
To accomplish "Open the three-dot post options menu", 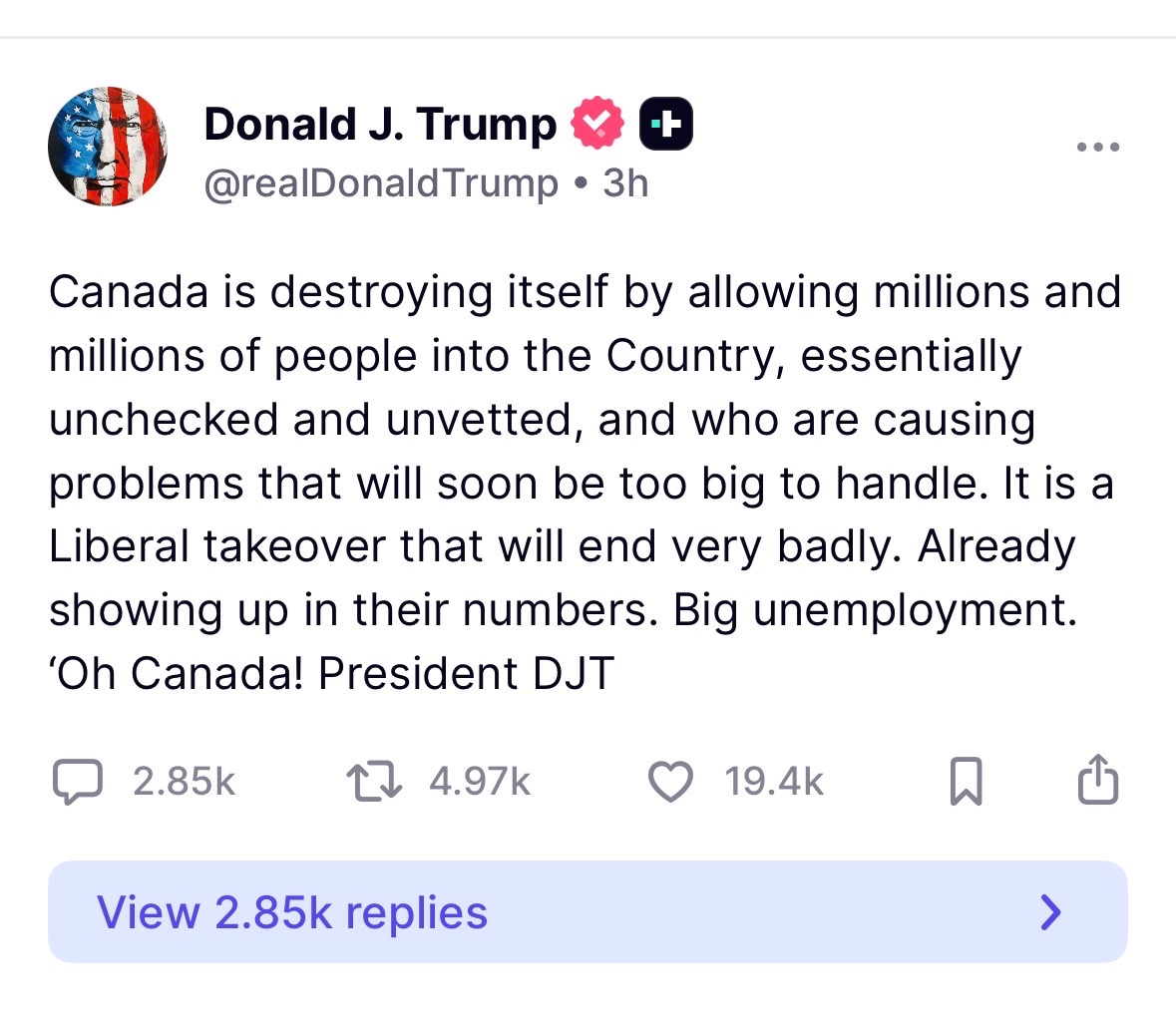I will (x=1098, y=147).
